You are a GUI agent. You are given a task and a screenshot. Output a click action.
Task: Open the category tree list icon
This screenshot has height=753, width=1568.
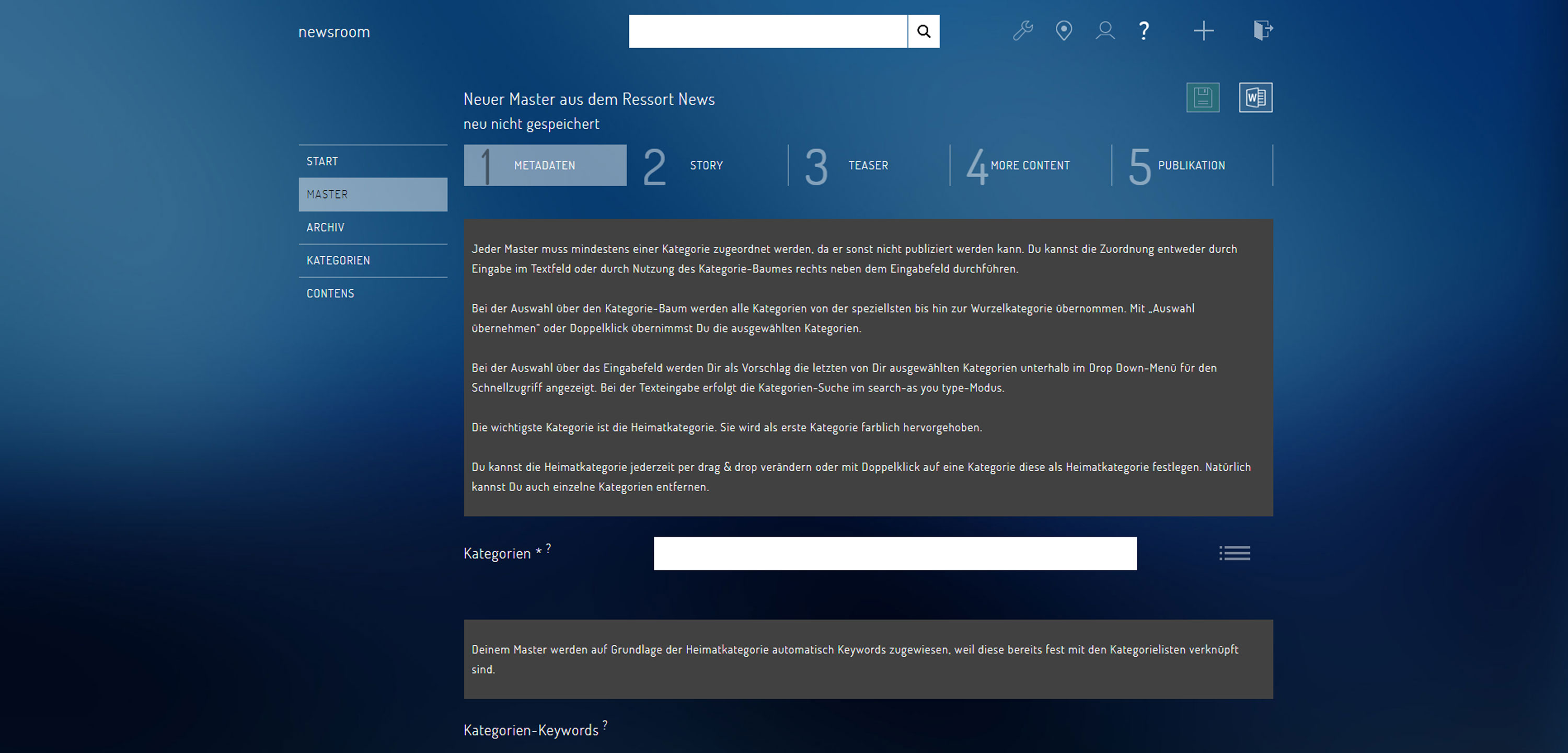1235,553
